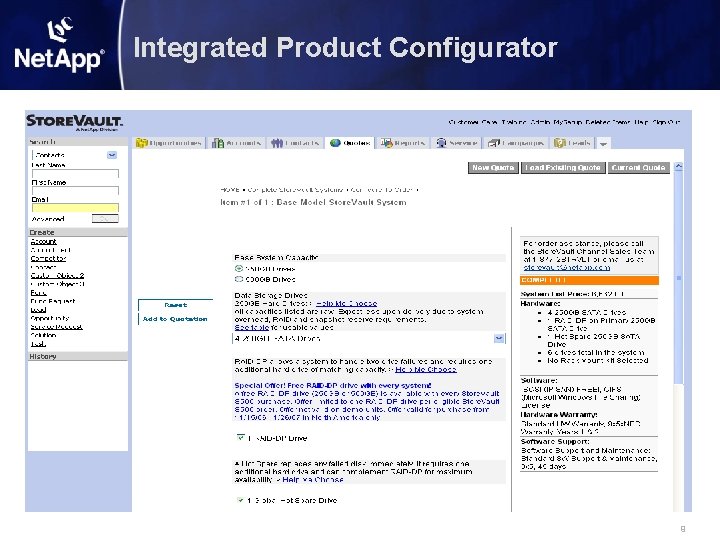This screenshot has height=540, width=720.
Task: Click the History section header
Action: (78, 356)
